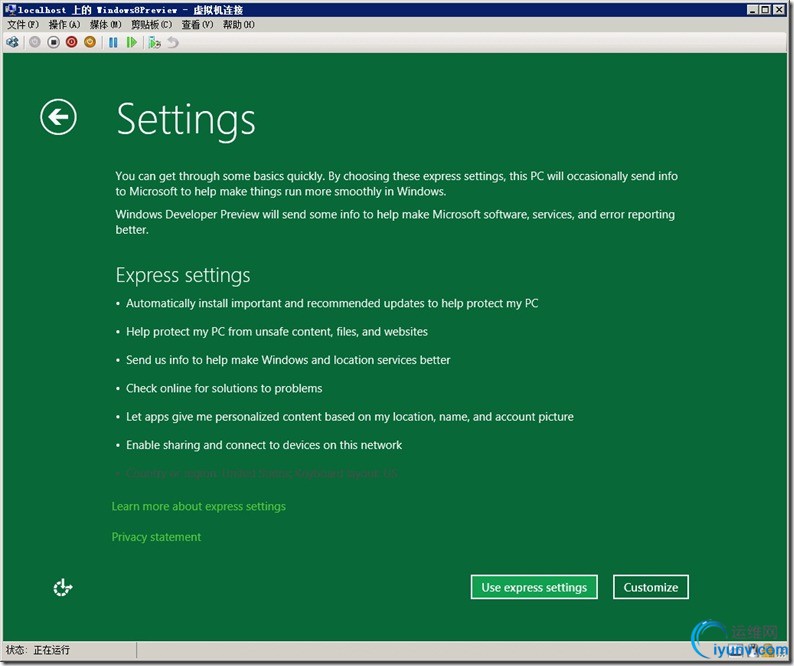794x666 pixels.
Task: Click 'Let apps give me personalized content' line
Action: pyautogui.click(x=349, y=417)
